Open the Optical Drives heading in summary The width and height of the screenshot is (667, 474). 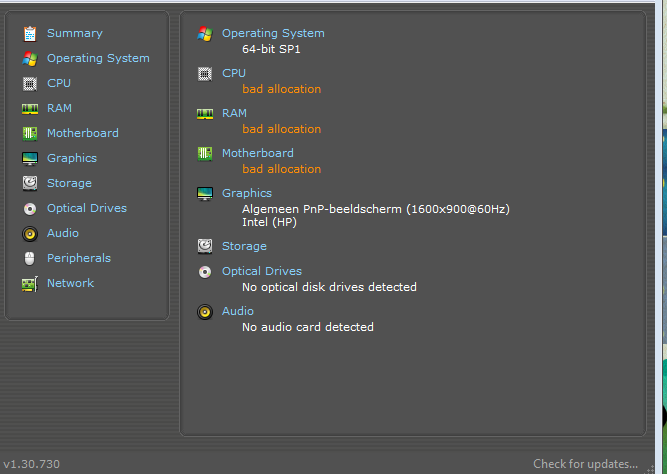coord(262,271)
